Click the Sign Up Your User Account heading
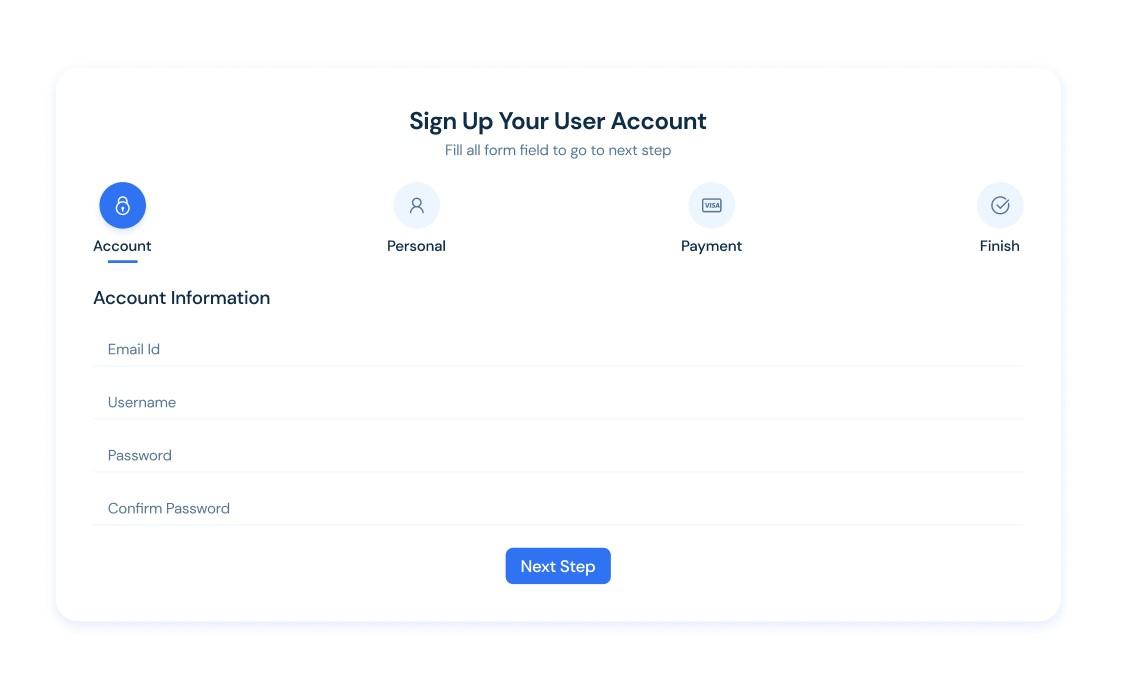The width and height of the screenshot is (1122, 693). pyautogui.click(x=557, y=120)
